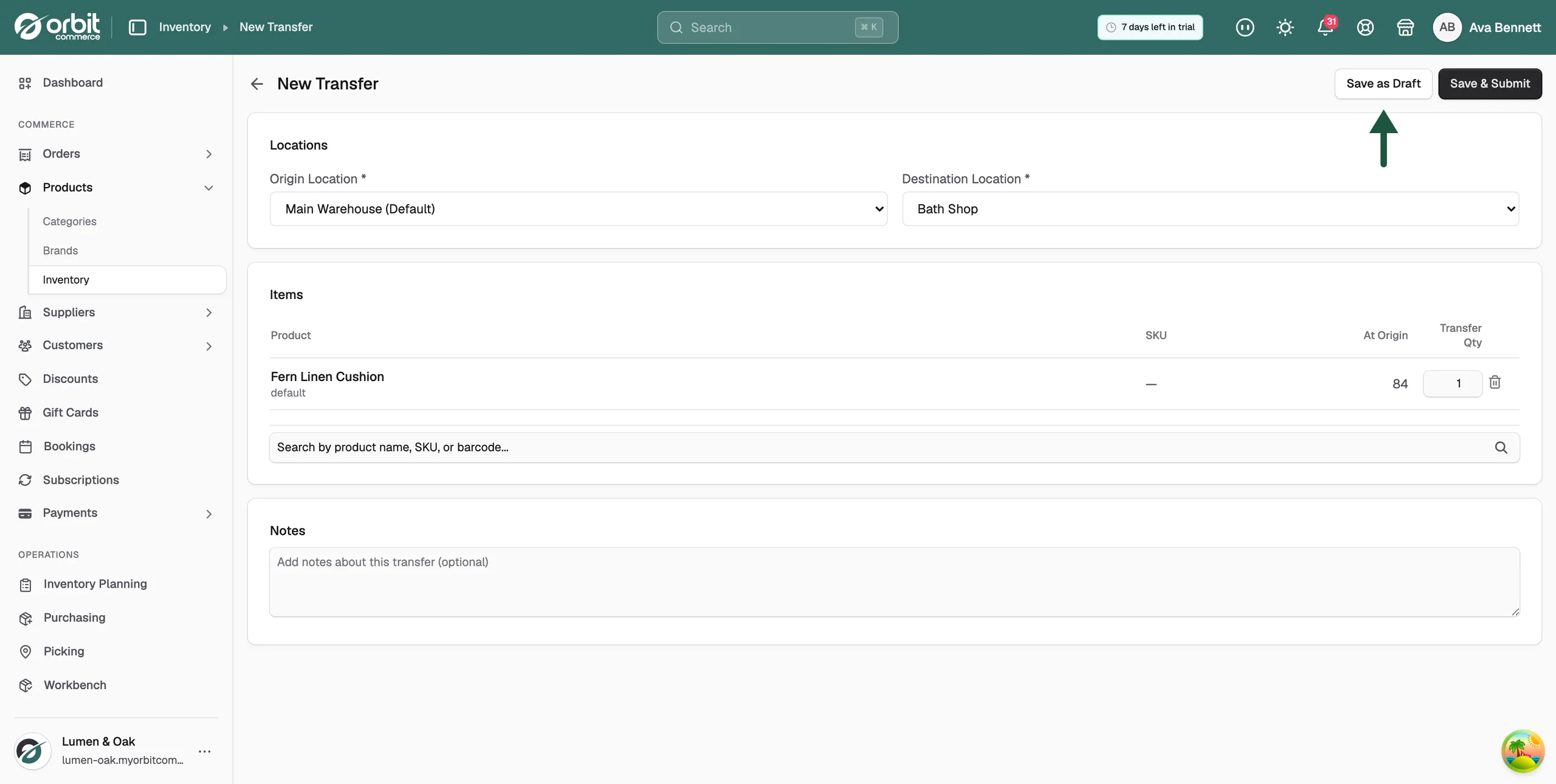This screenshot has height=784, width=1556.
Task: Click the Fern Linen Cushion product name
Action: [327, 377]
